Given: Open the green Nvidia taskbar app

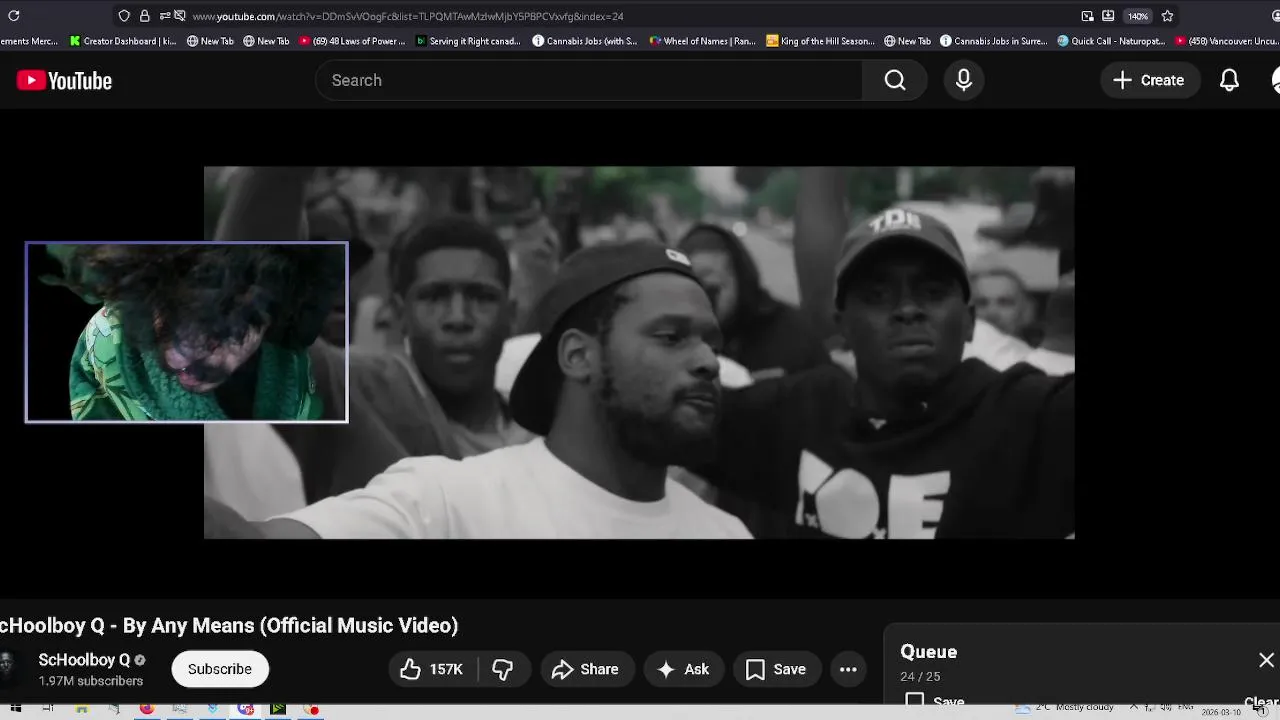Looking at the screenshot, I should [278, 709].
